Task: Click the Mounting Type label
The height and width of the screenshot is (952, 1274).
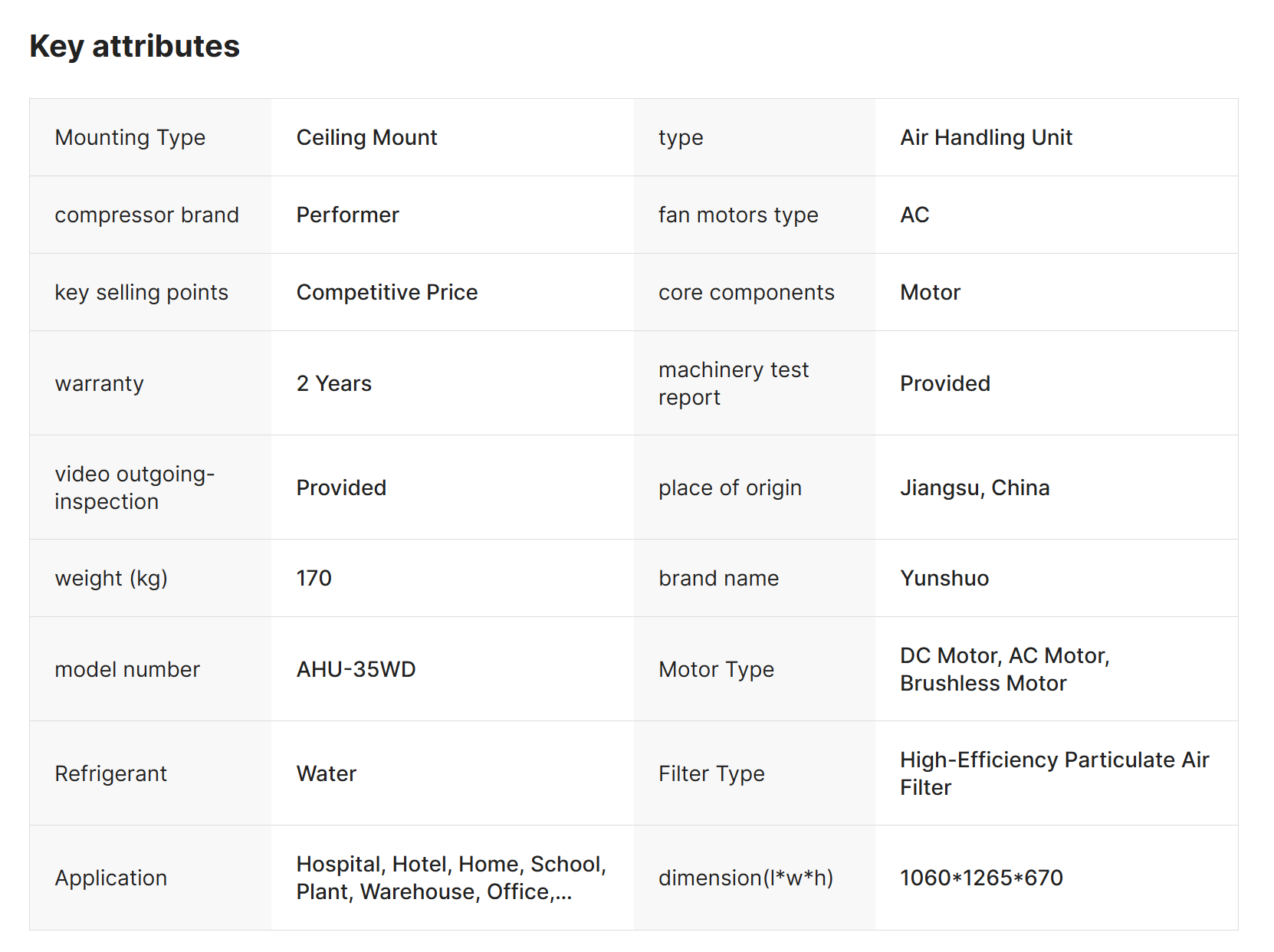Action: point(130,138)
